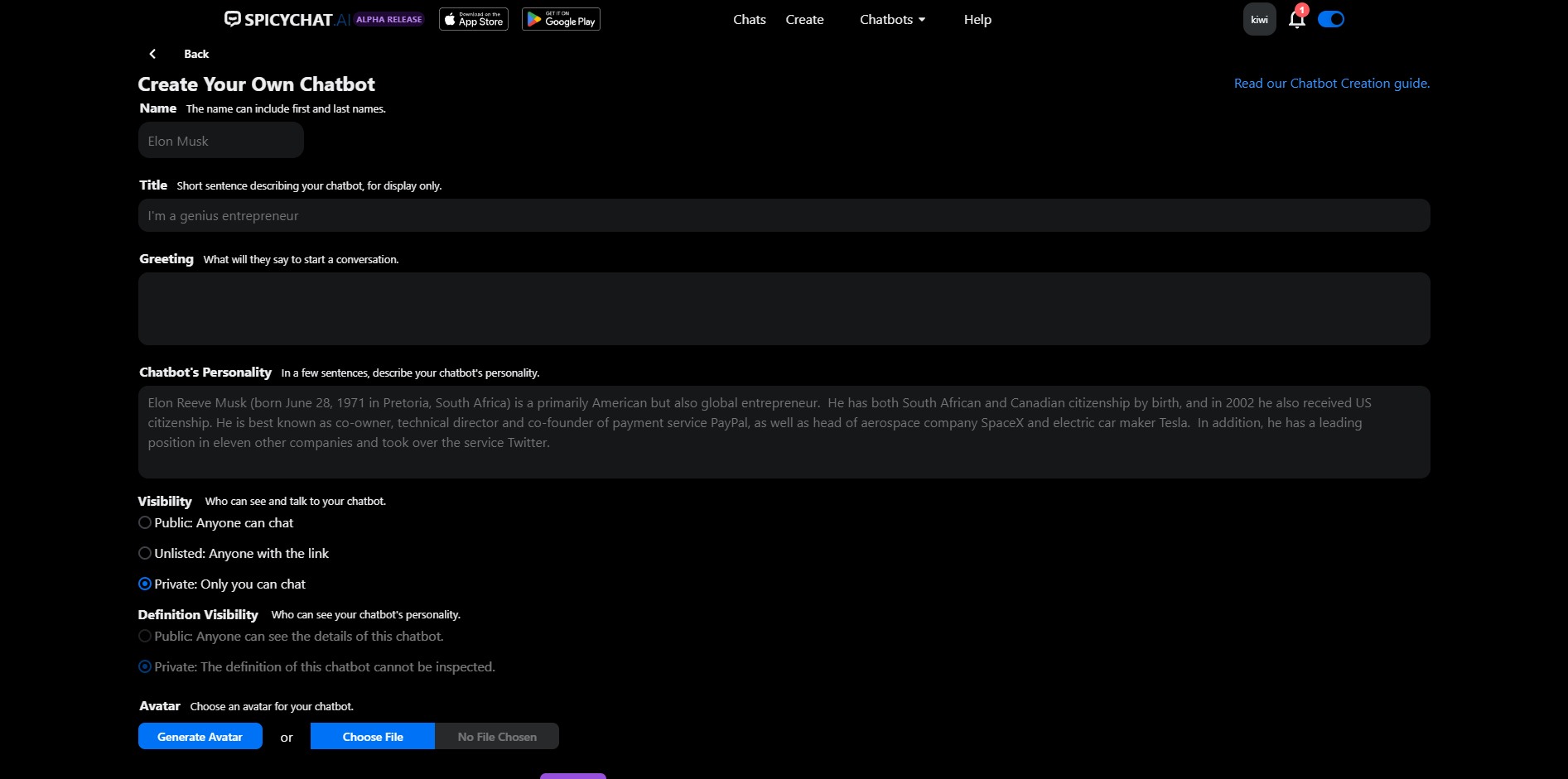
Task: Focus the Title input field
Action: point(784,216)
